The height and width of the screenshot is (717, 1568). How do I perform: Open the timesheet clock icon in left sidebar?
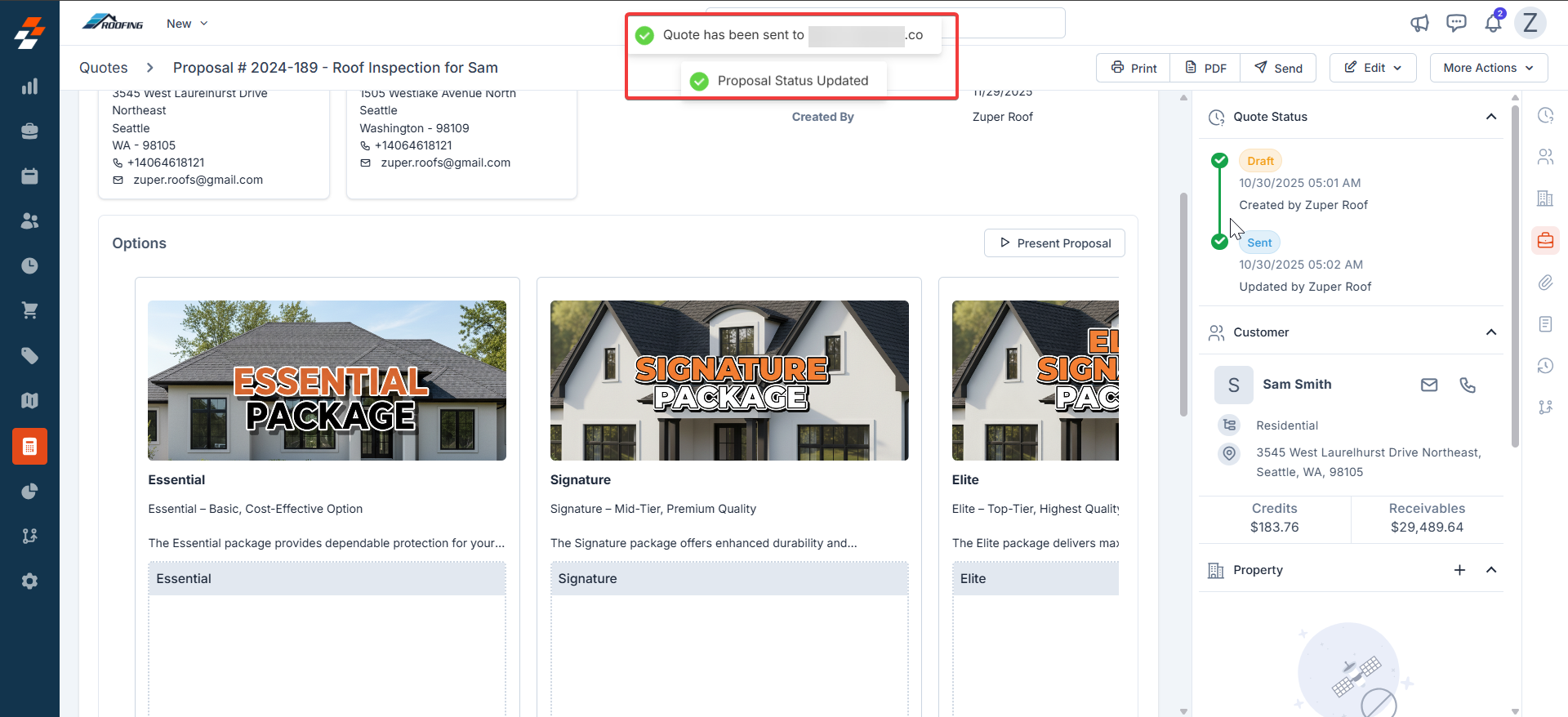[29, 266]
